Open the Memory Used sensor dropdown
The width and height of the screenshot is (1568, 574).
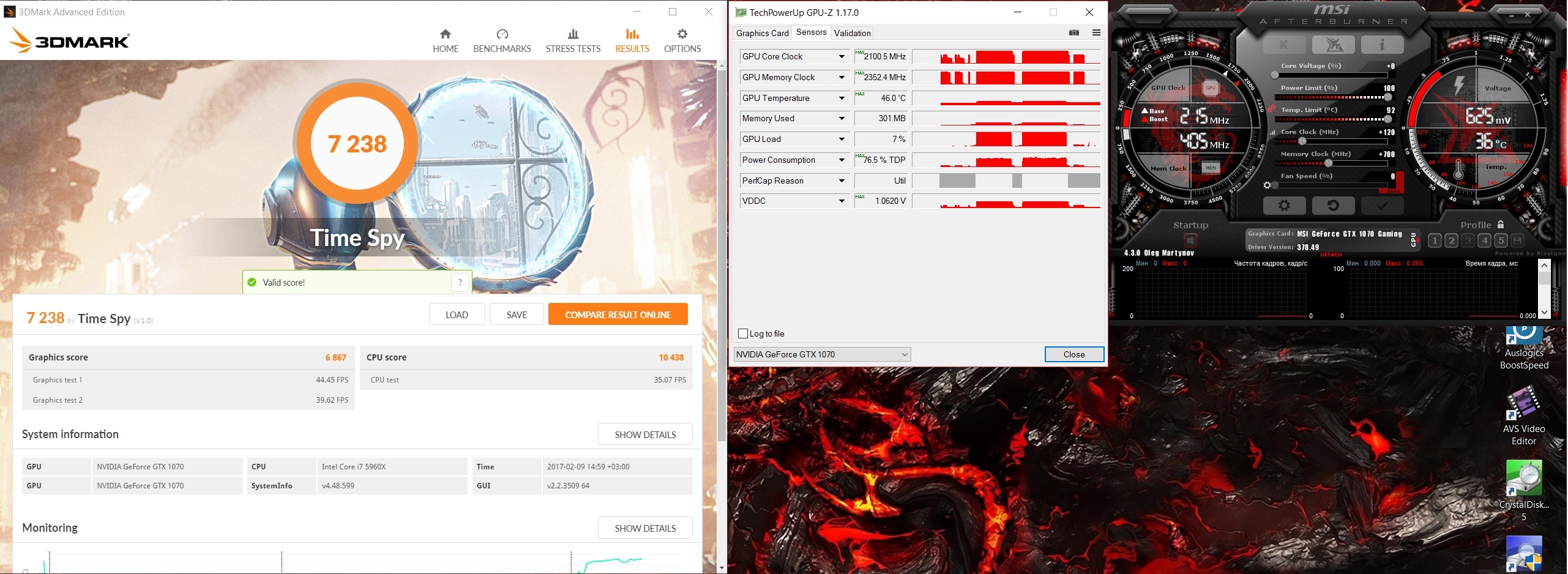click(x=842, y=119)
